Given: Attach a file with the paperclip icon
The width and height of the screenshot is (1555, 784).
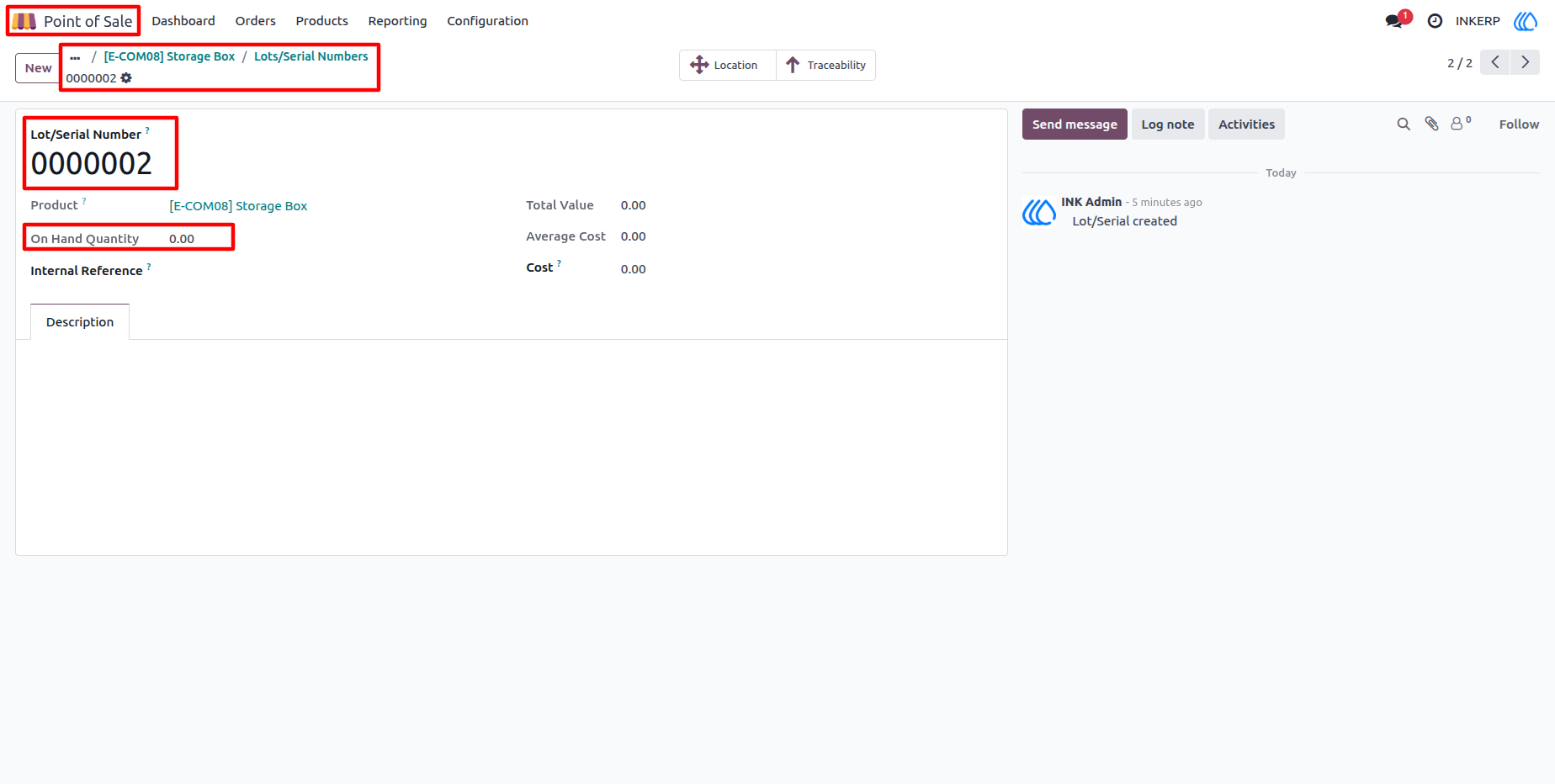Looking at the screenshot, I should [1431, 124].
